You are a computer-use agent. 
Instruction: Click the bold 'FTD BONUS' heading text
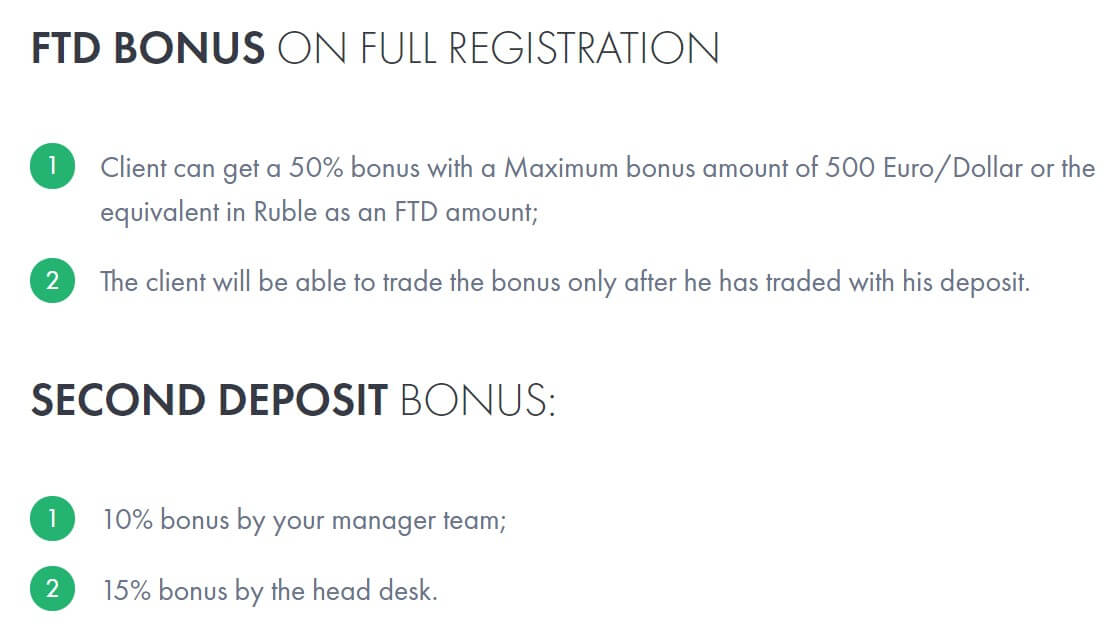148,49
